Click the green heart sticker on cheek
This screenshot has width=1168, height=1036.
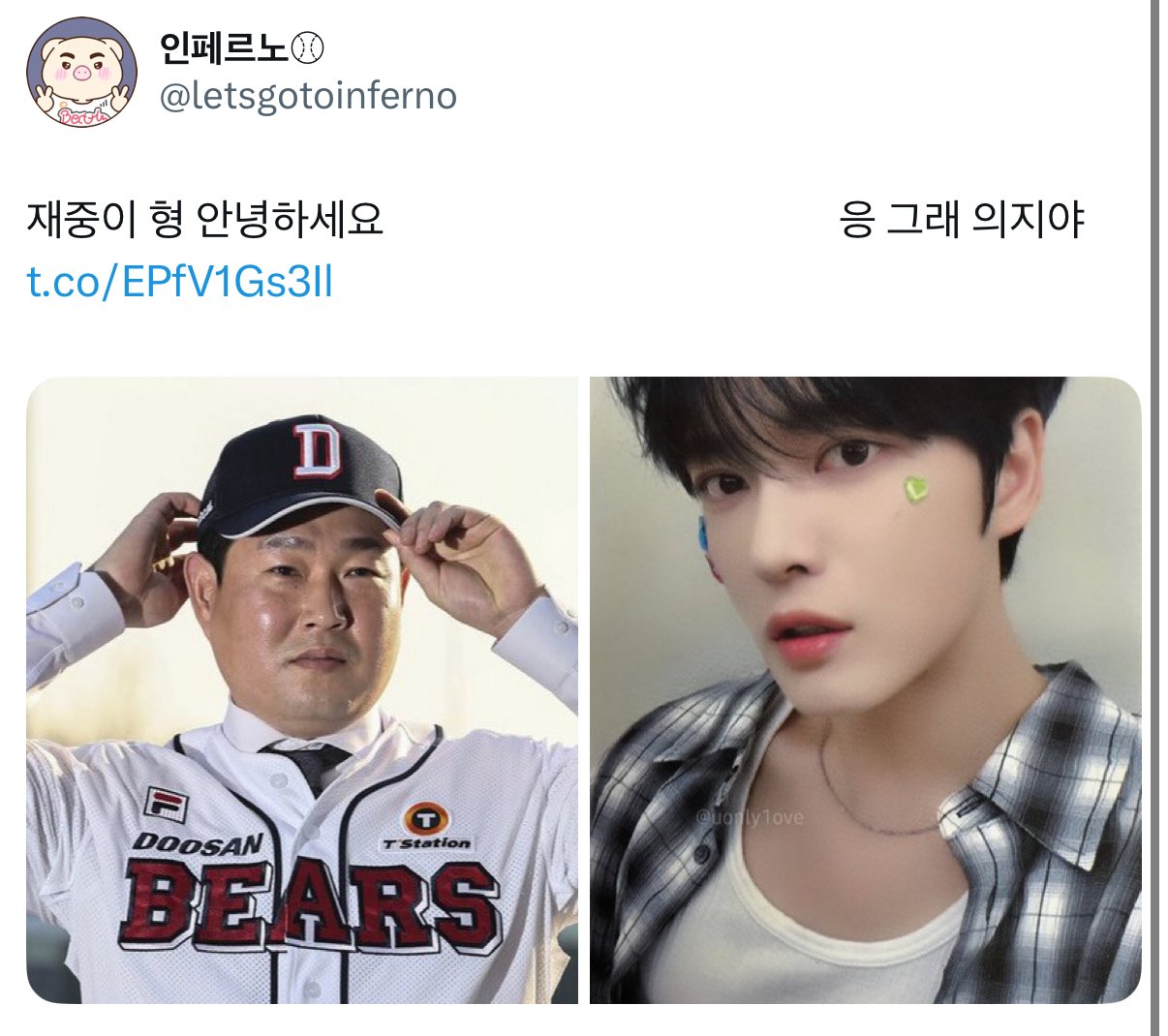[914, 488]
